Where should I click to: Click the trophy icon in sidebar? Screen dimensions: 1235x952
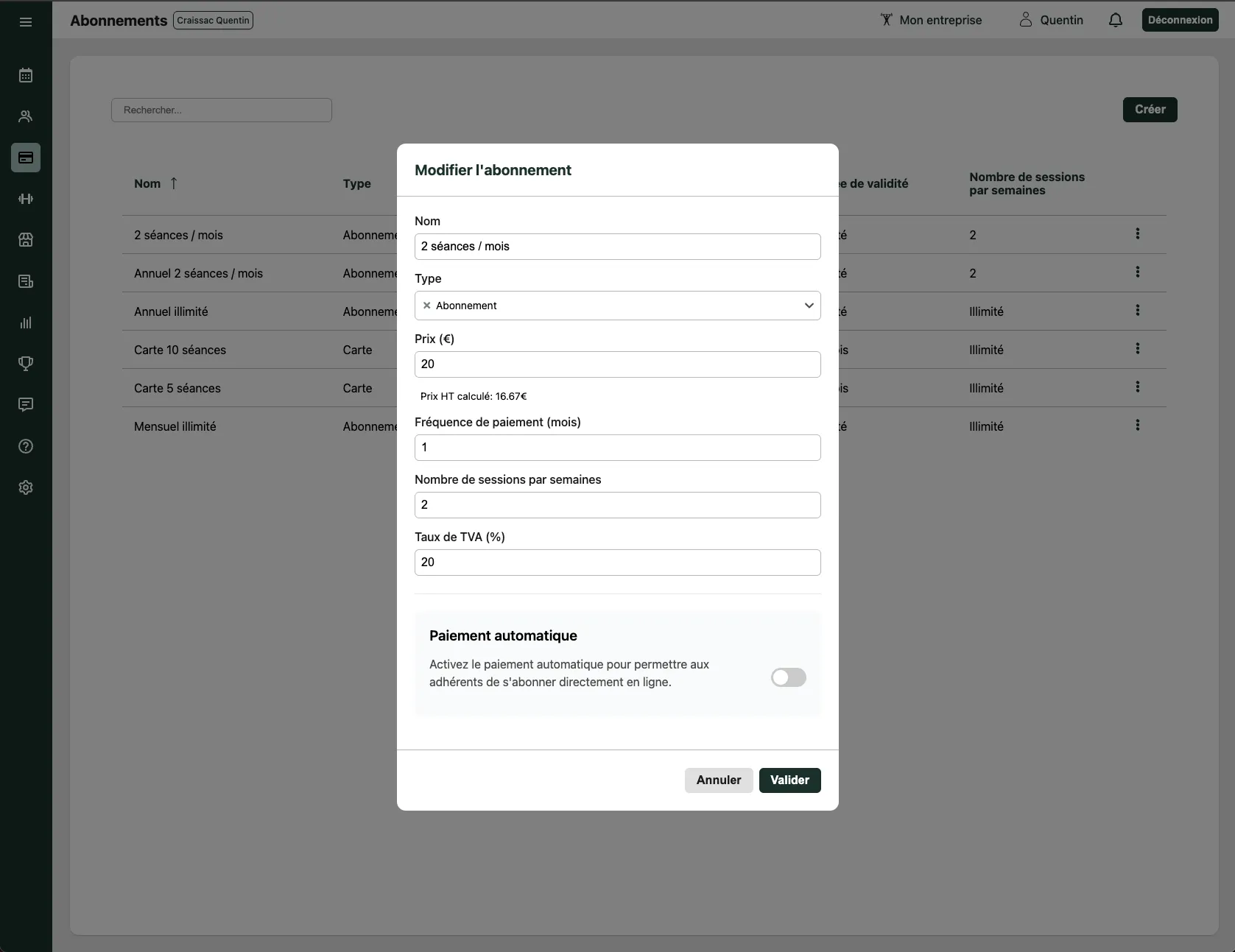[26, 364]
